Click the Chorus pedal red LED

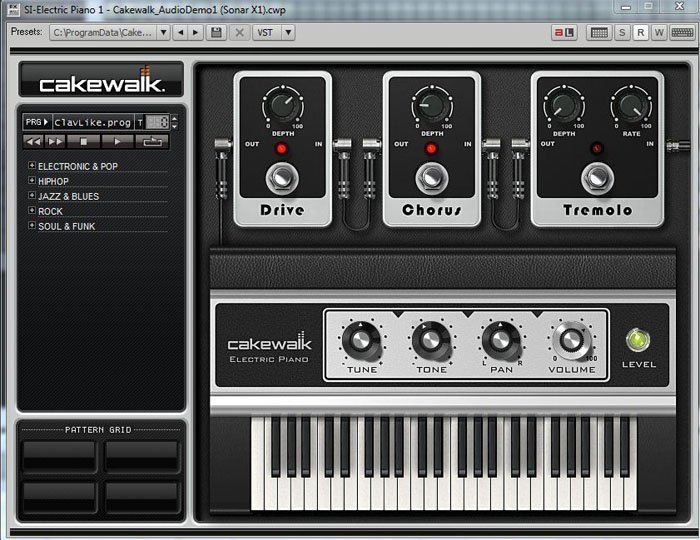431,149
